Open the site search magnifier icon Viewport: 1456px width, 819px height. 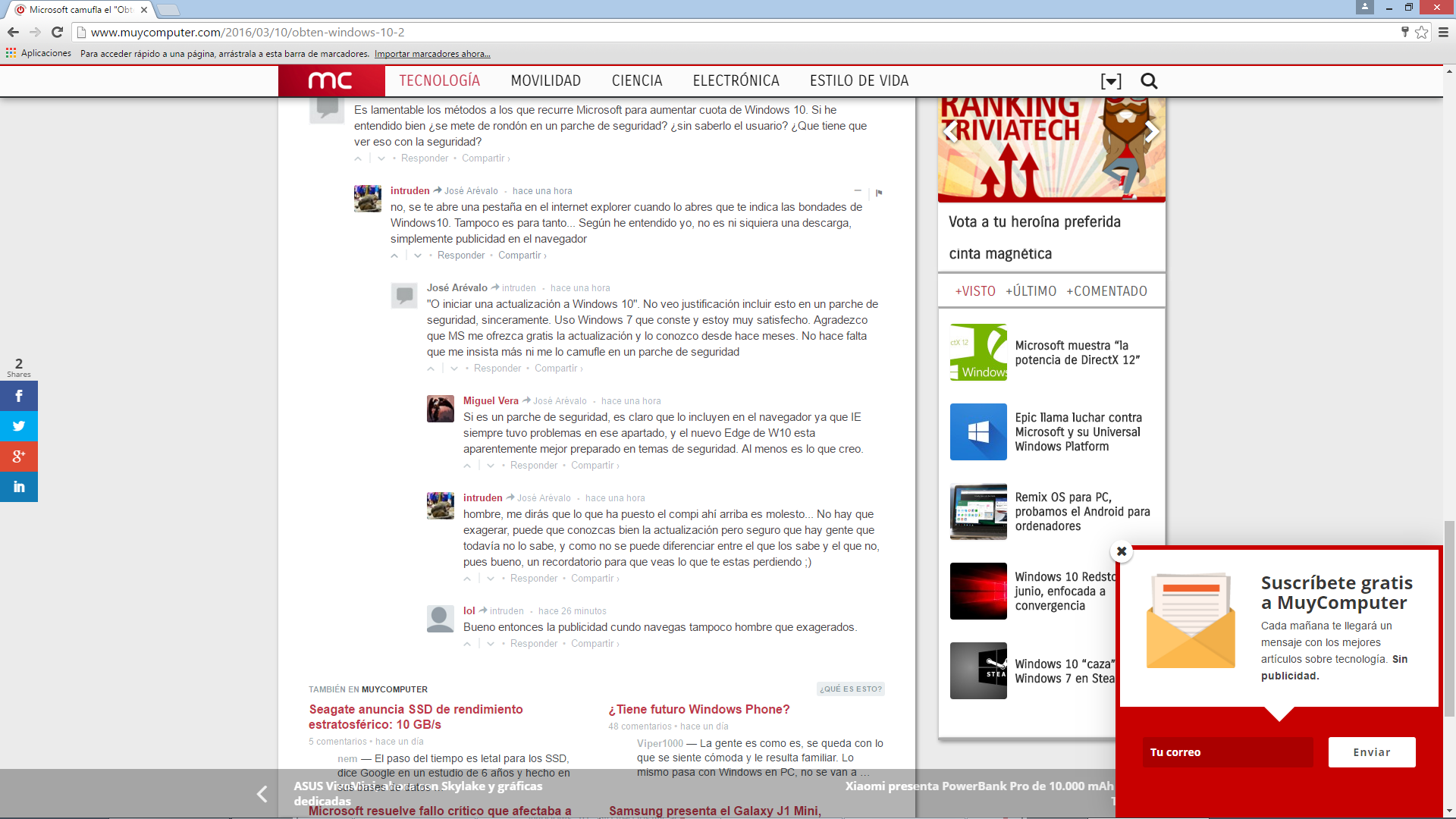point(1149,81)
